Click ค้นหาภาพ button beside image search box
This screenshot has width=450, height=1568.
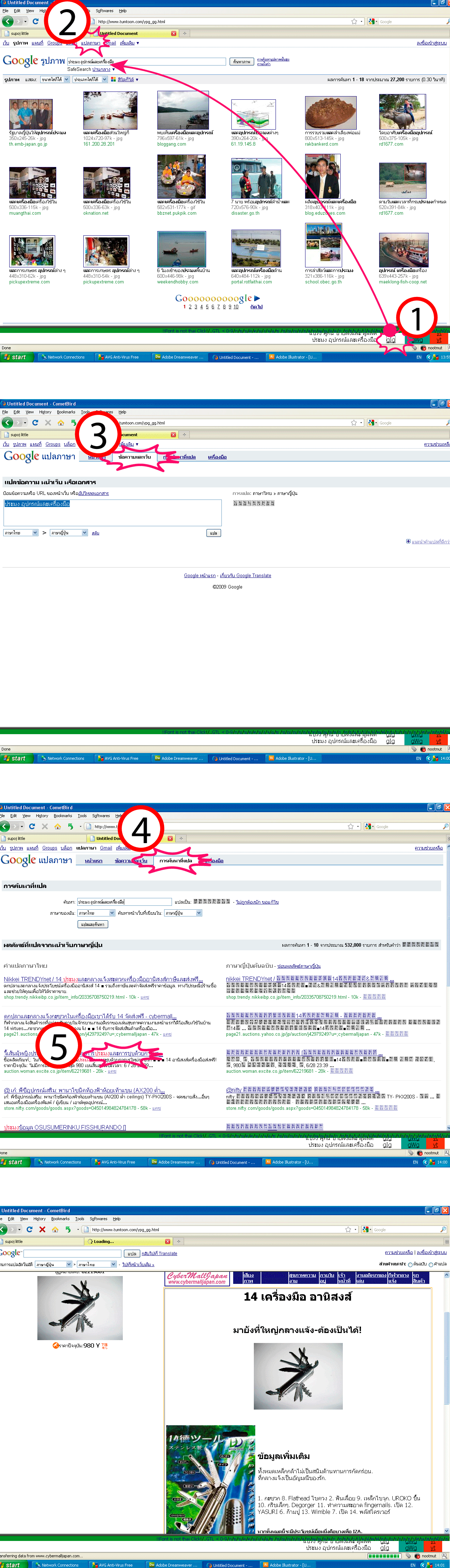[x=241, y=62]
